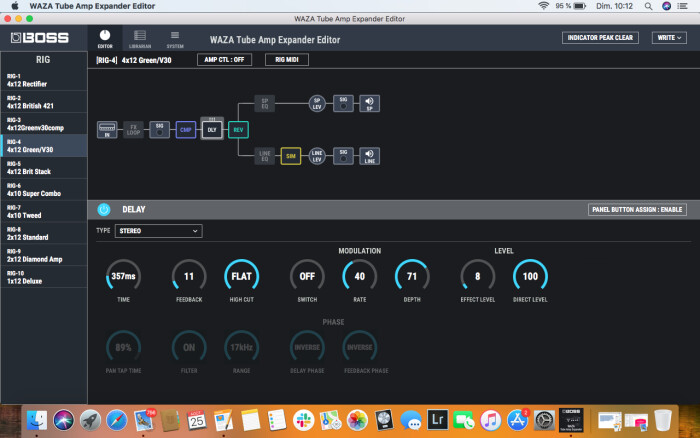Open the delay TYPE dropdown showing STEREO
This screenshot has height=438, width=700.
pyautogui.click(x=158, y=231)
